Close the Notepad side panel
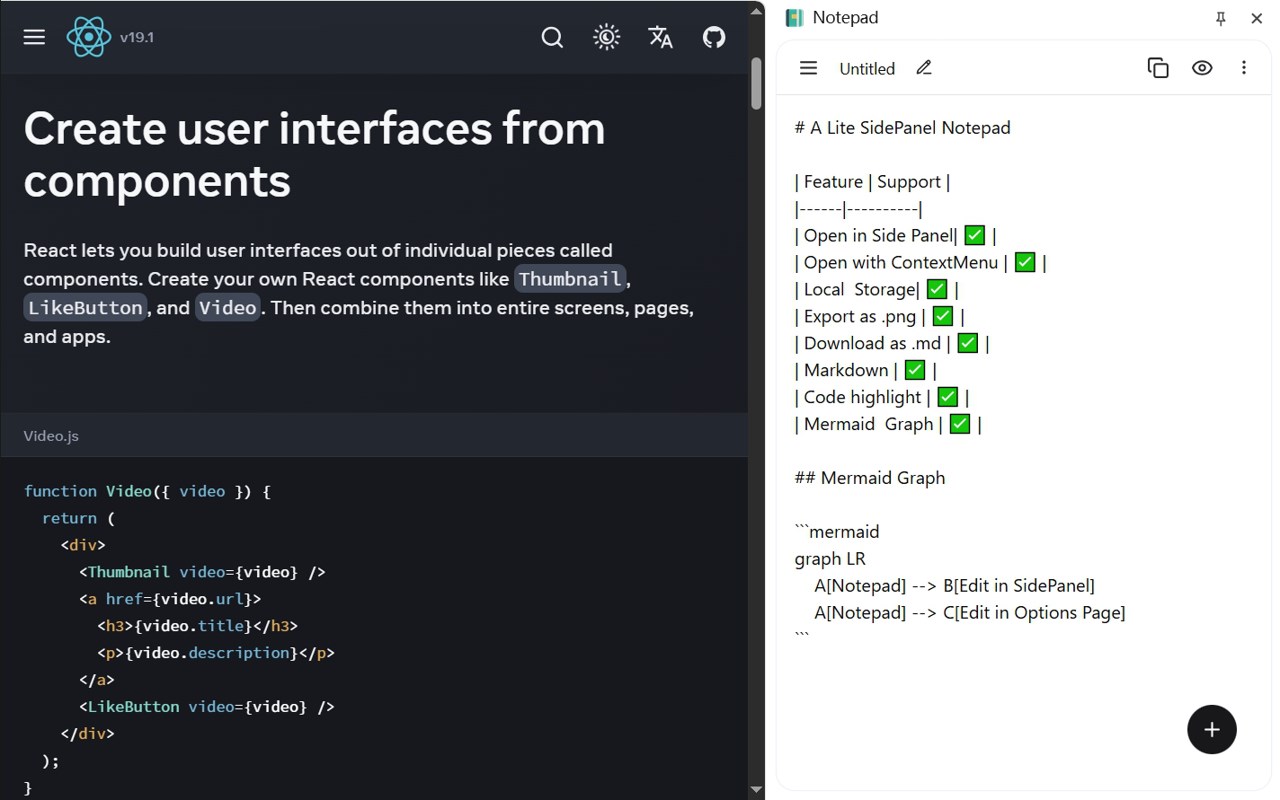This screenshot has height=800, width=1280. [1257, 18]
